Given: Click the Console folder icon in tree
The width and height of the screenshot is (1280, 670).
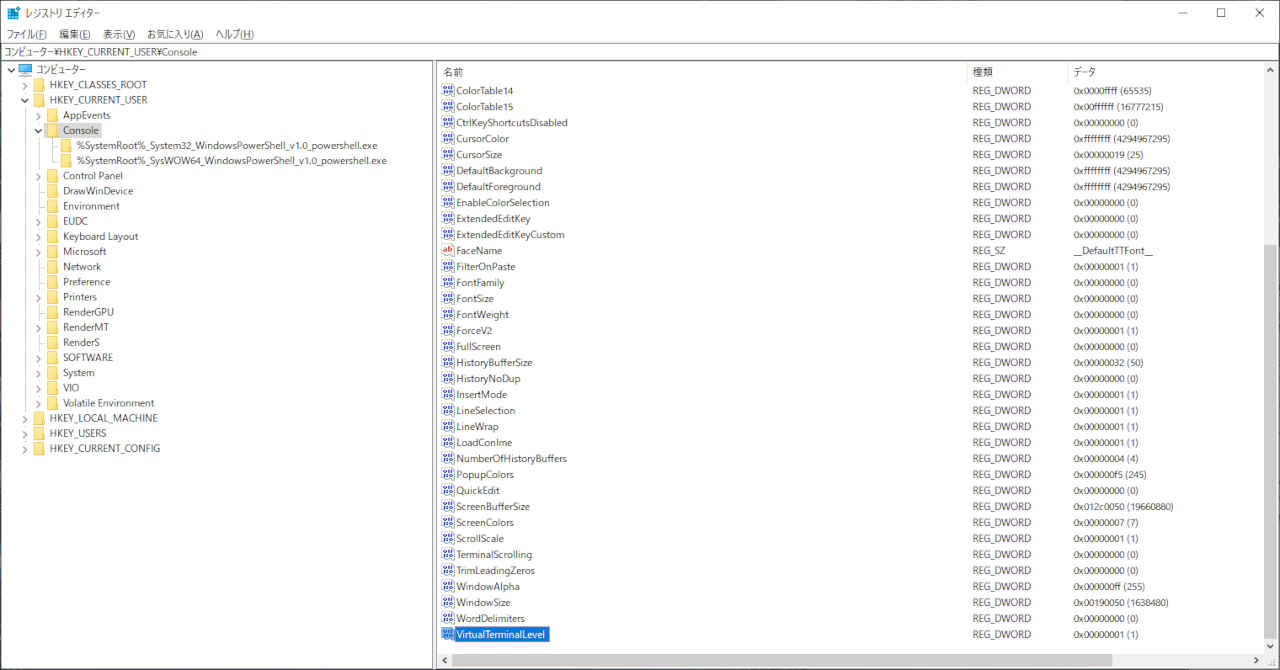Looking at the screenshot, I should click(52, 131).
